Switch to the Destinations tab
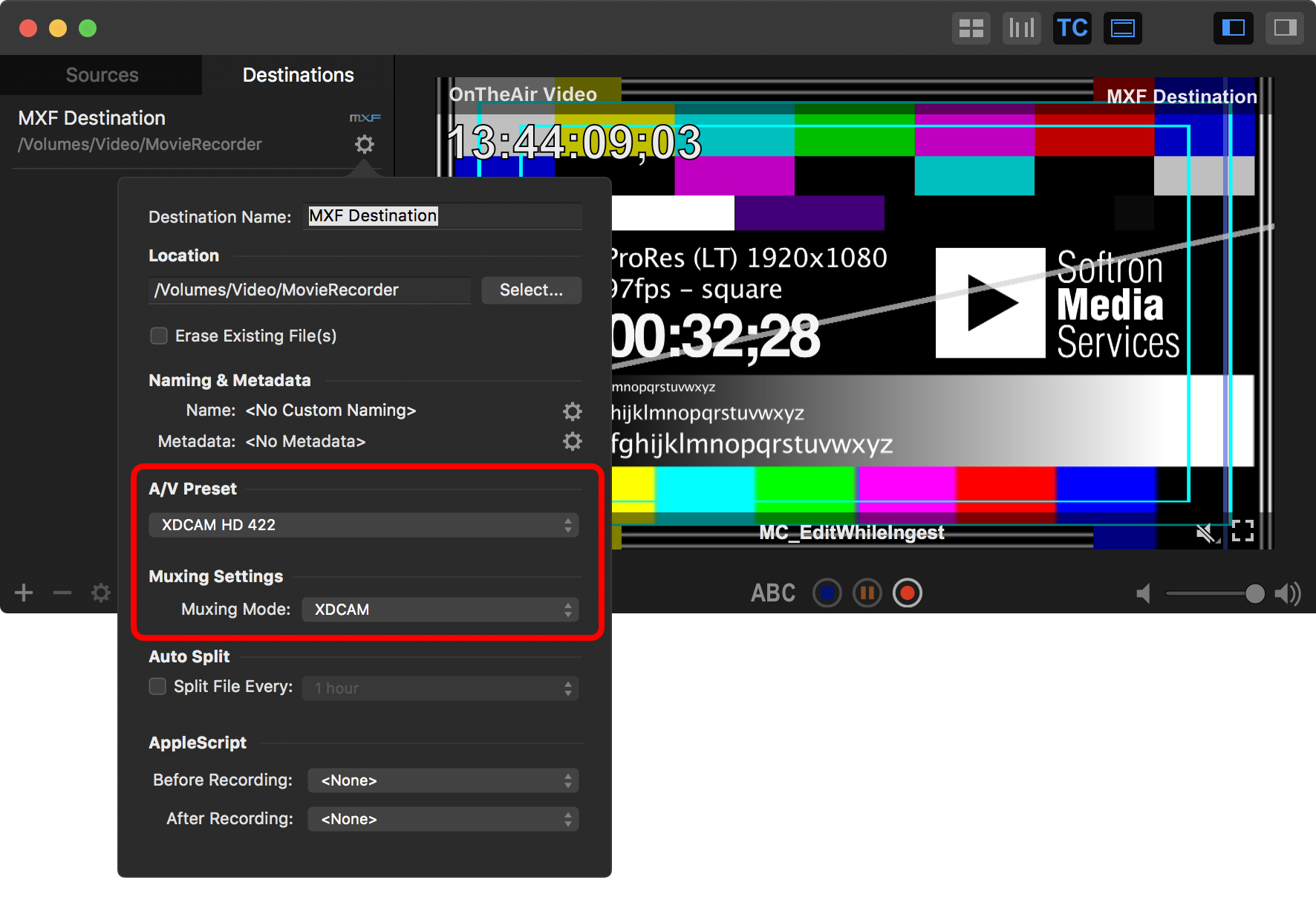1316x897 pixels. point(298,75)
